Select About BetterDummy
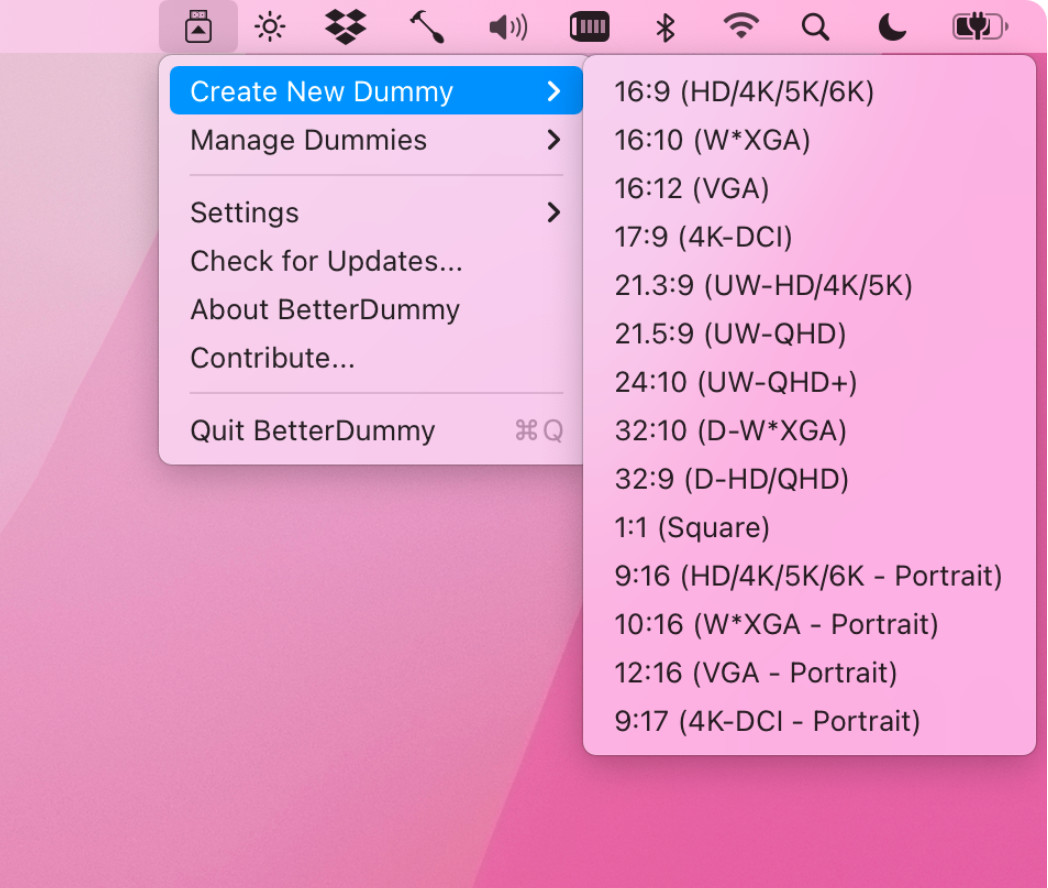The image size is (1048, 888). pyautogui.click(x=376, y=309)
